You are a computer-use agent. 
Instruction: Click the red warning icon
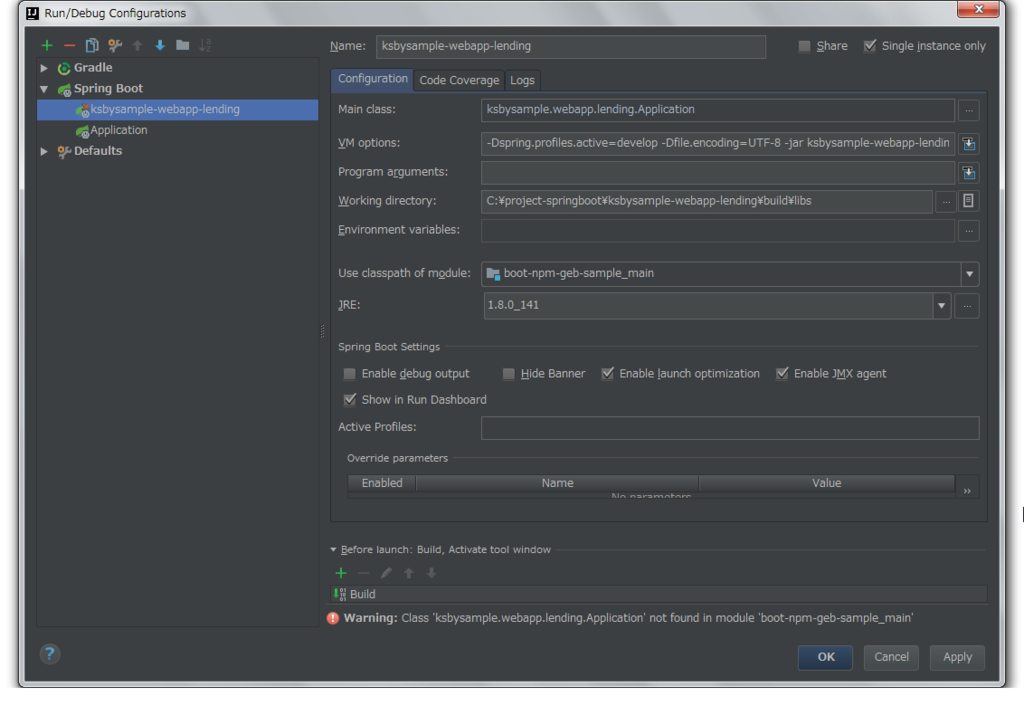pos(333,618)
